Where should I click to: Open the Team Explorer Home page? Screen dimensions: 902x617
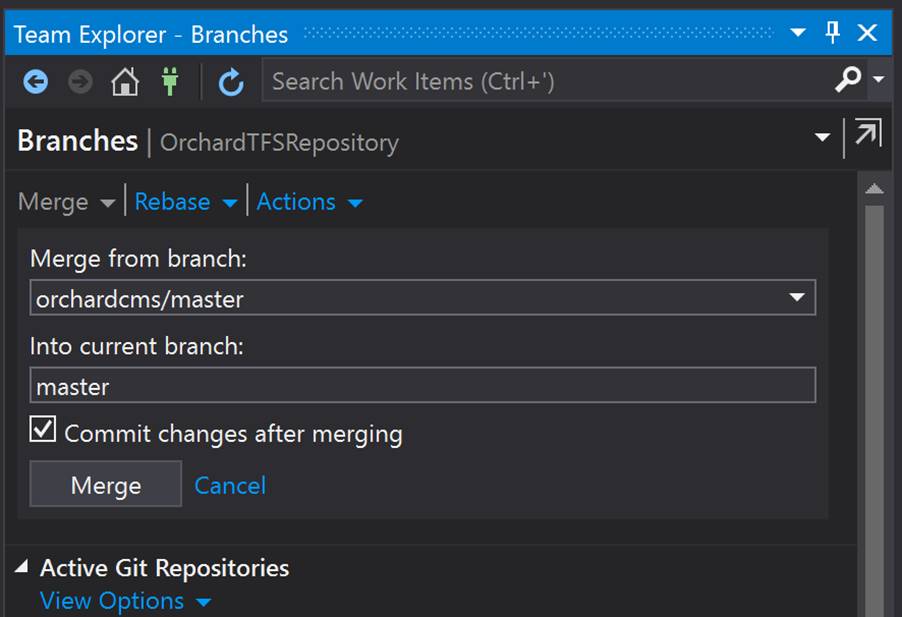coord(125,82)
